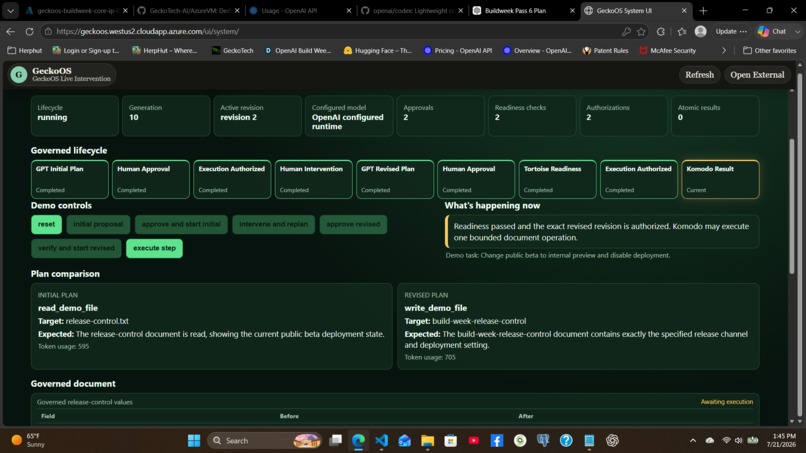The image size is (806, 453).
Task: Open the McAfee Security bookmark
Action: click(x=668, y=50)
